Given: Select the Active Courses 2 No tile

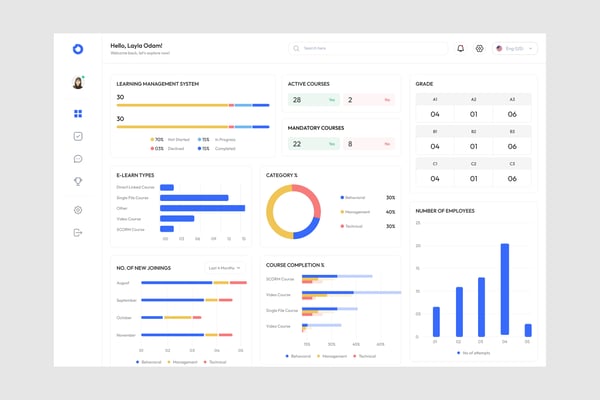Looking at the screenshot, I should coord(369,100).
